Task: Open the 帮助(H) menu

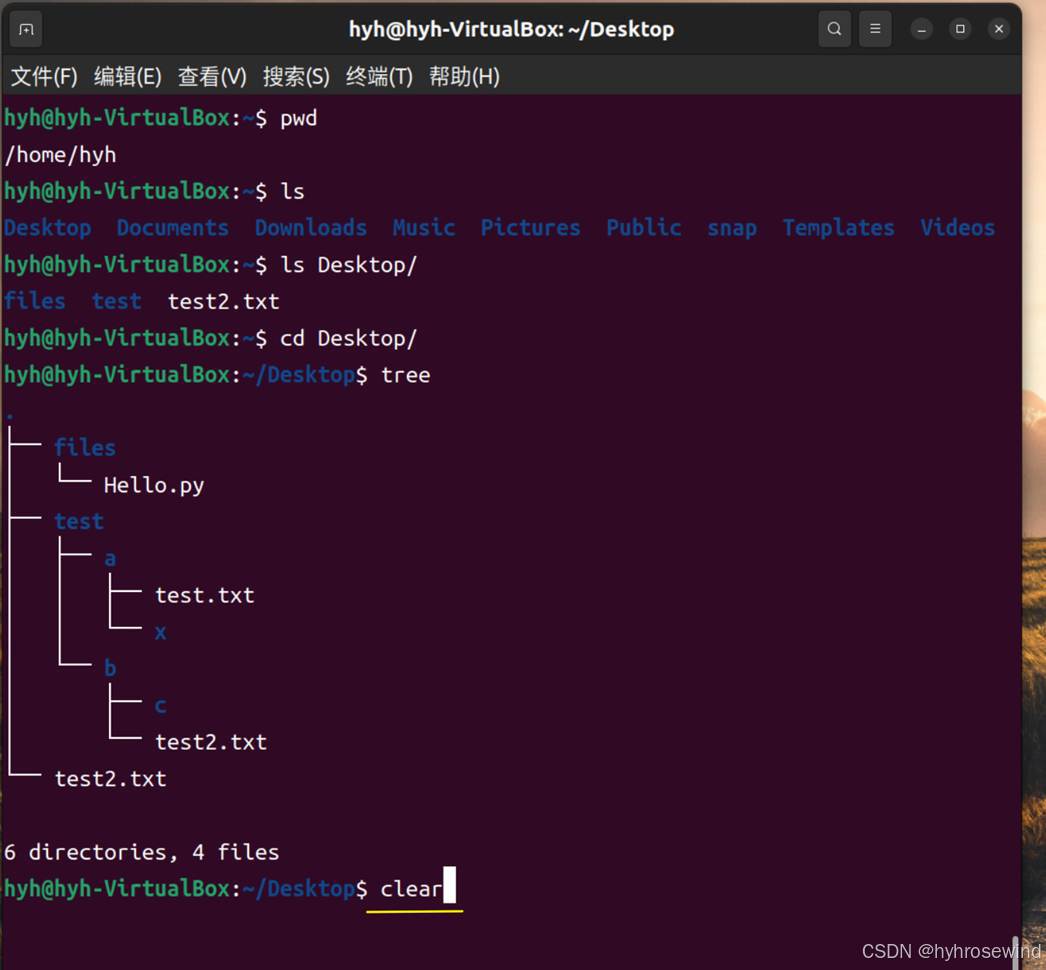Action: click(x=464, y=77)
